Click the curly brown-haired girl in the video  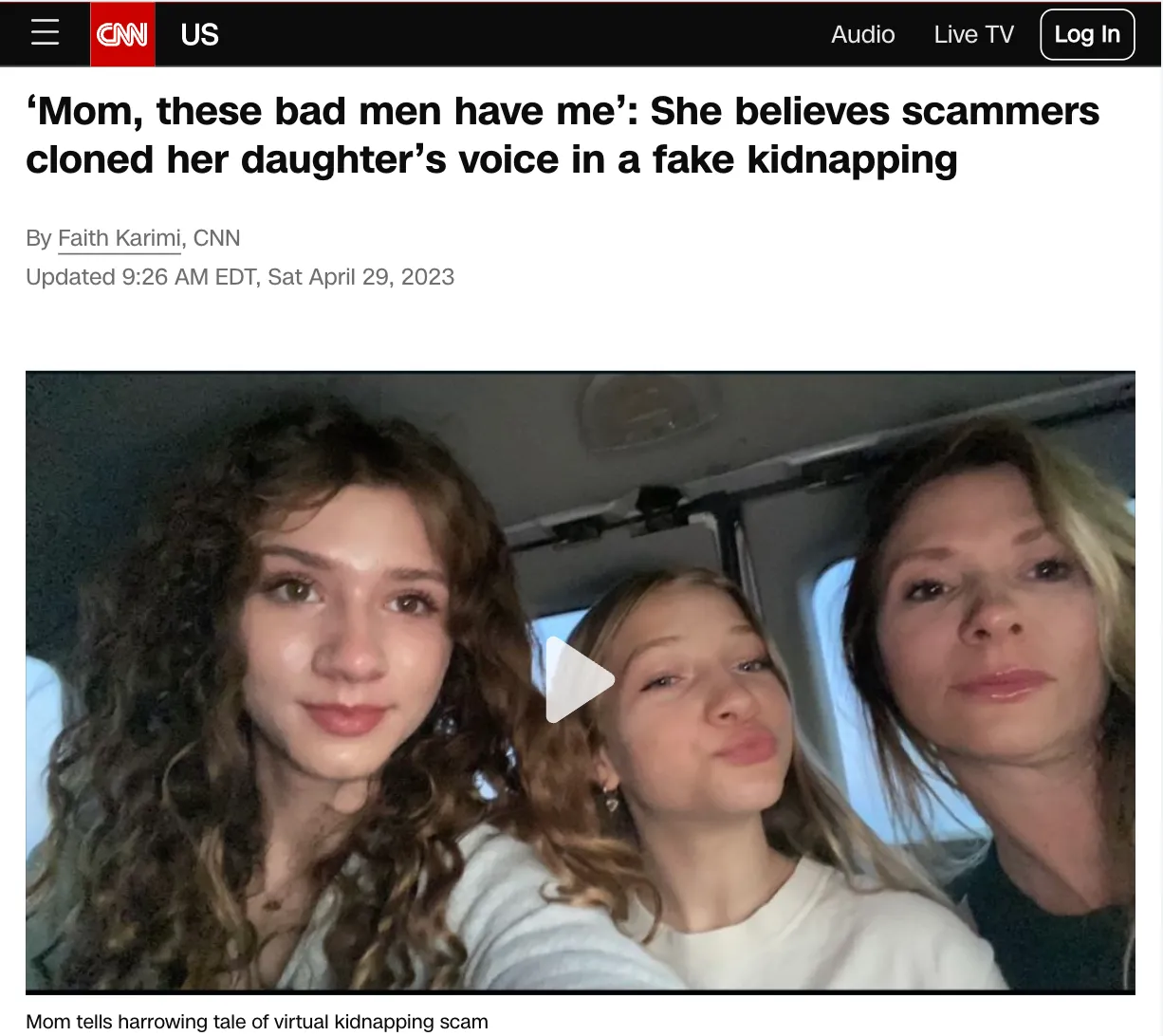pos(313,664)
